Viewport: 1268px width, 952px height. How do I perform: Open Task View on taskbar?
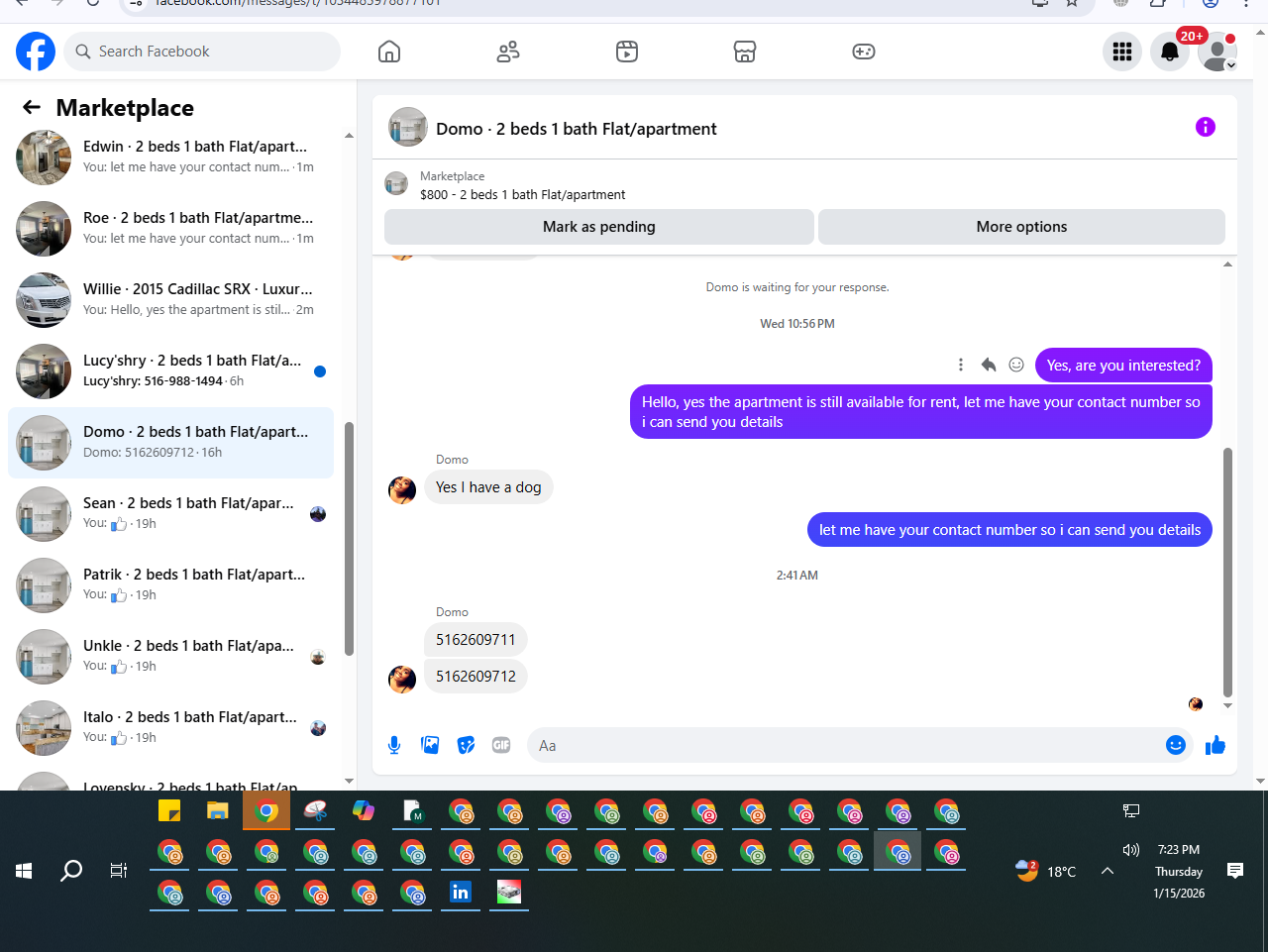click(x=119, y=871)
